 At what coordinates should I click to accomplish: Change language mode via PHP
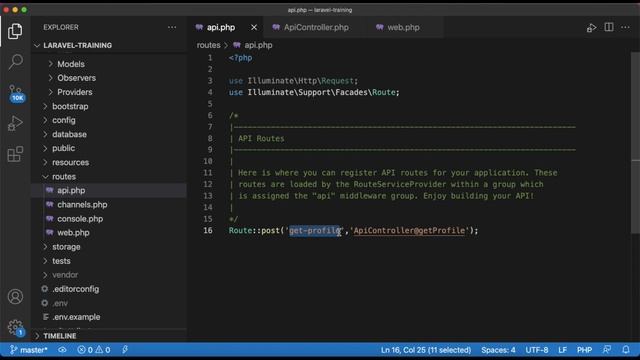pyautogui.click(x=584, y=350)
